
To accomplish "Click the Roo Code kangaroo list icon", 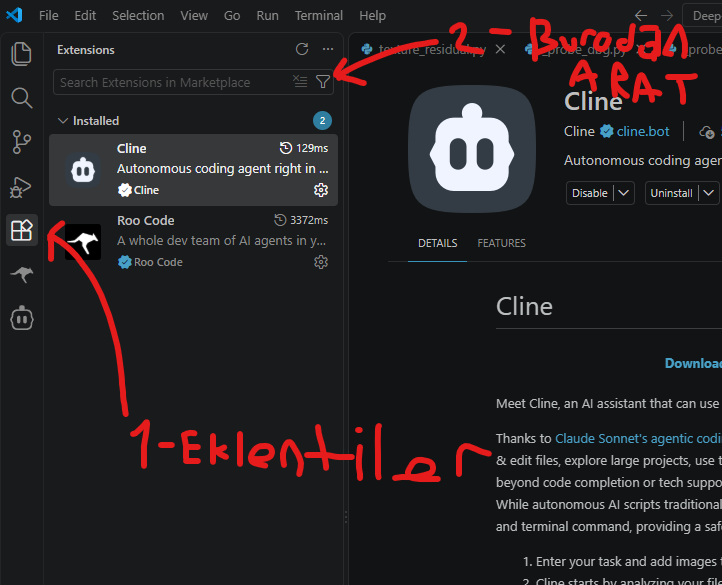I will [x=83, y=242].
